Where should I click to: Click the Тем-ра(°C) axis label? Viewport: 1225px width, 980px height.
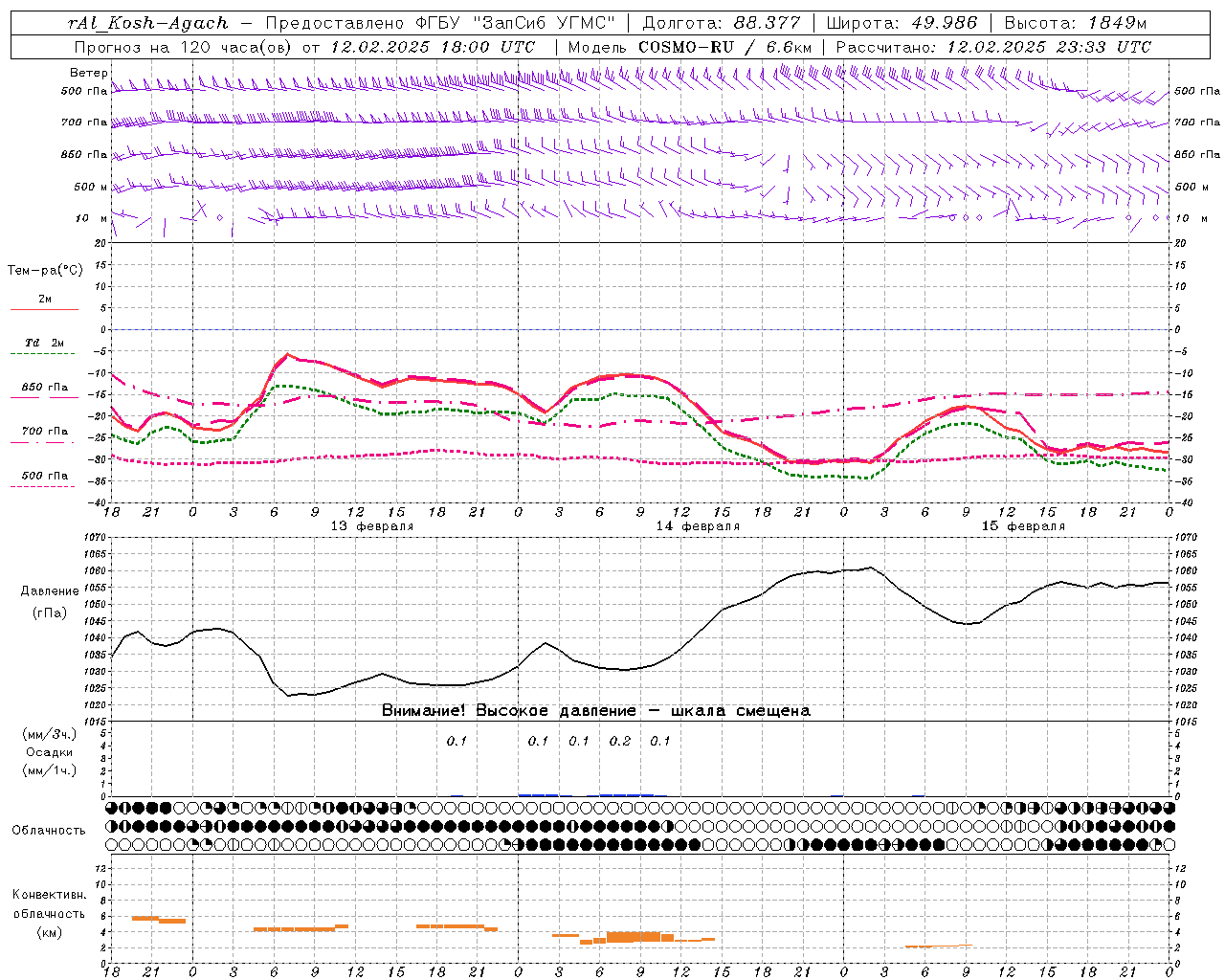point(45,271)
